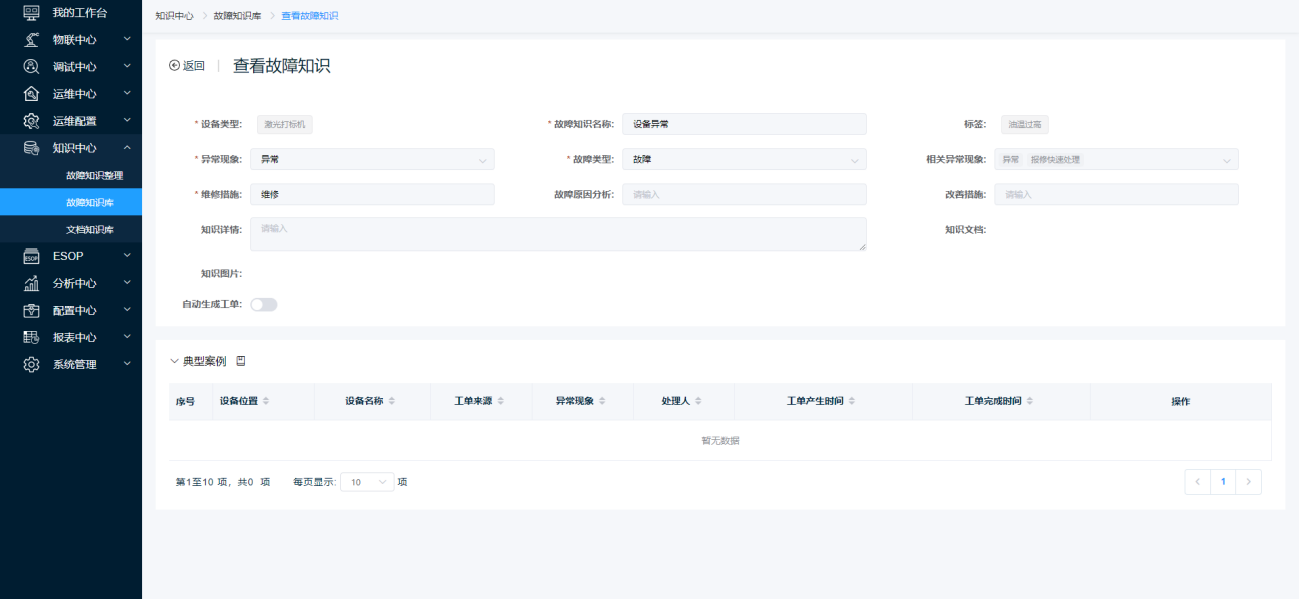This screenshot has height=599, width=1299.
Task: Click the icon next to 典型案例
Action: tap(240, 361)
